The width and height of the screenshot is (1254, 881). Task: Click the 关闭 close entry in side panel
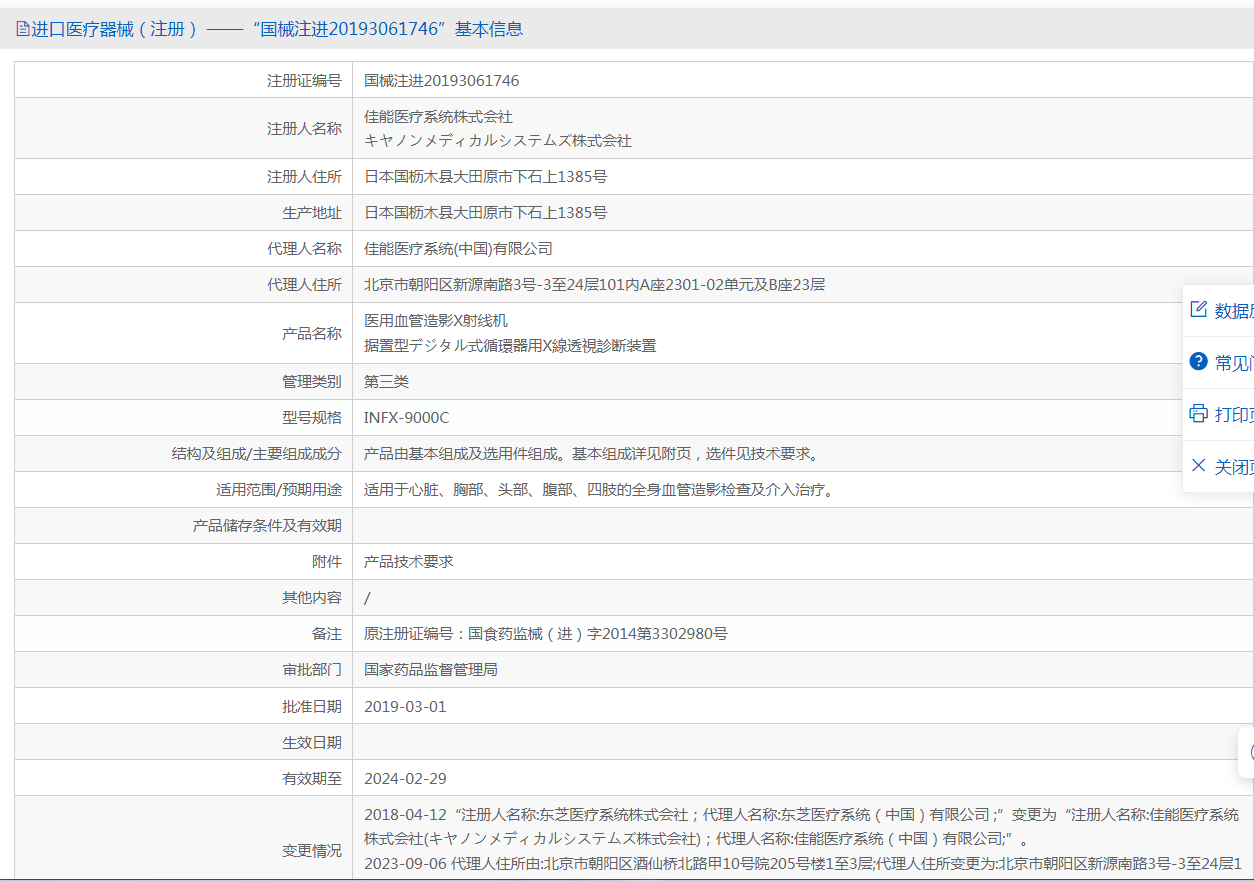tap(1219, 466)
